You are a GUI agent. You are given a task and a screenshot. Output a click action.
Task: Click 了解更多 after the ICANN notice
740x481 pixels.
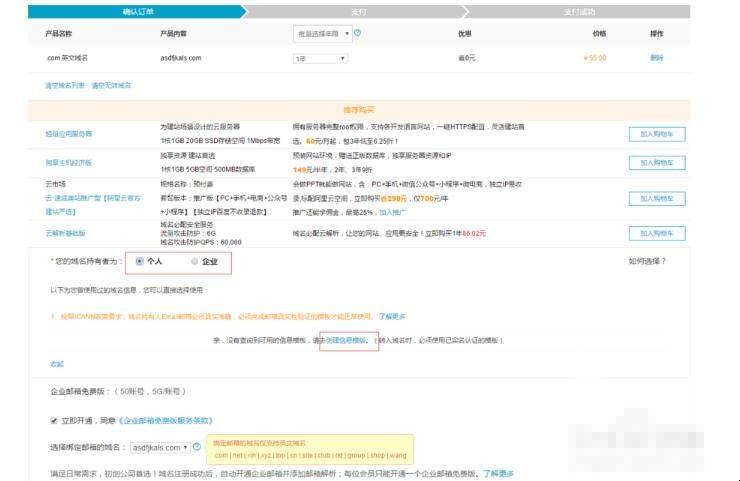[x=392, y=316]
